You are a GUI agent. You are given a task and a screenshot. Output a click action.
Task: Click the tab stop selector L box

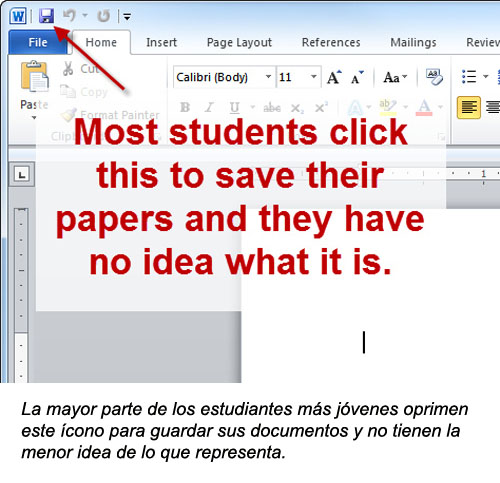(x=22, y=175)
